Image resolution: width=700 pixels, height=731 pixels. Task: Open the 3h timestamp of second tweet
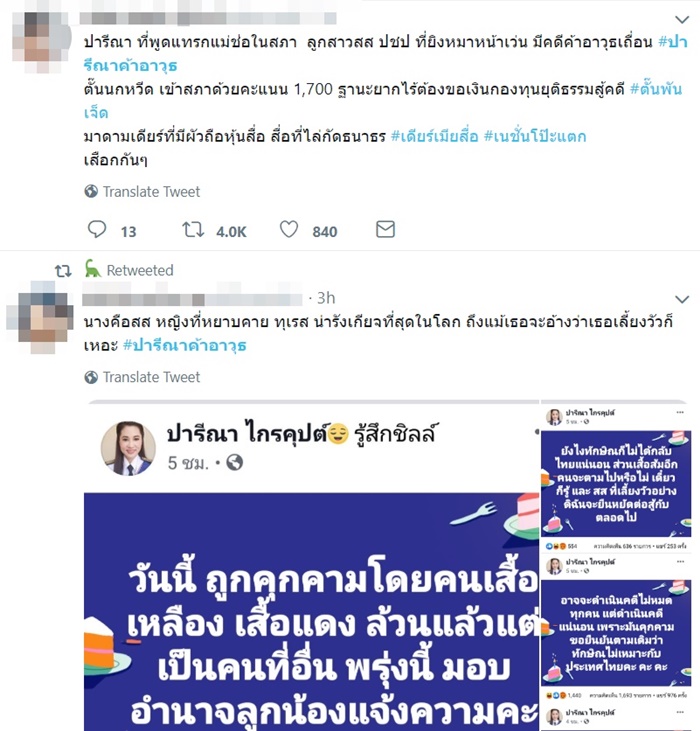tap(326, 298)
